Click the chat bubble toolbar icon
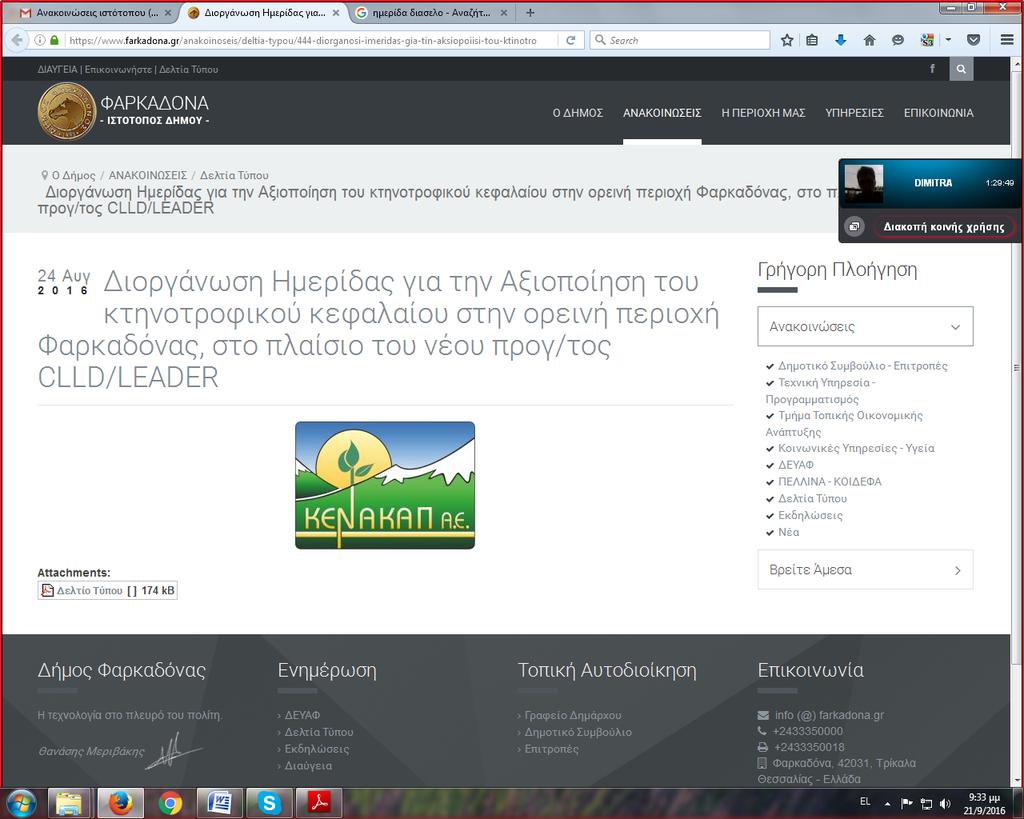The height and width of the screenshot is (819, 1024). click(898, 40)
